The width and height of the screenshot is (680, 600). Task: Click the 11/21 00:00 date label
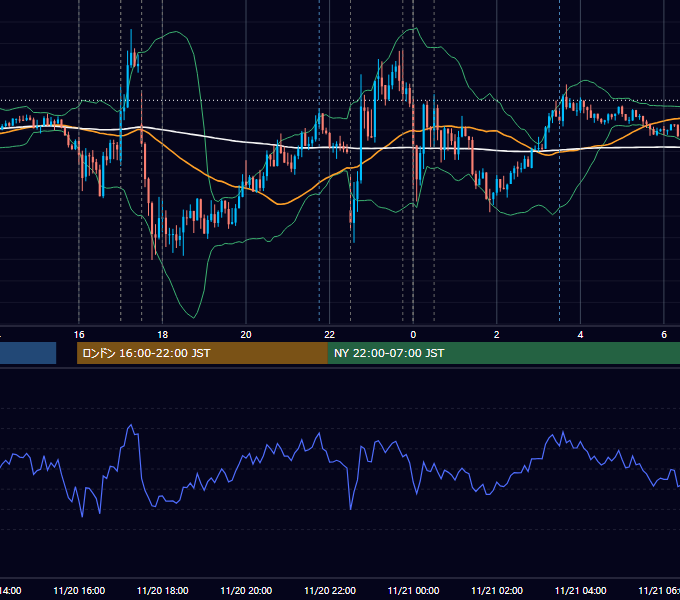413,591
